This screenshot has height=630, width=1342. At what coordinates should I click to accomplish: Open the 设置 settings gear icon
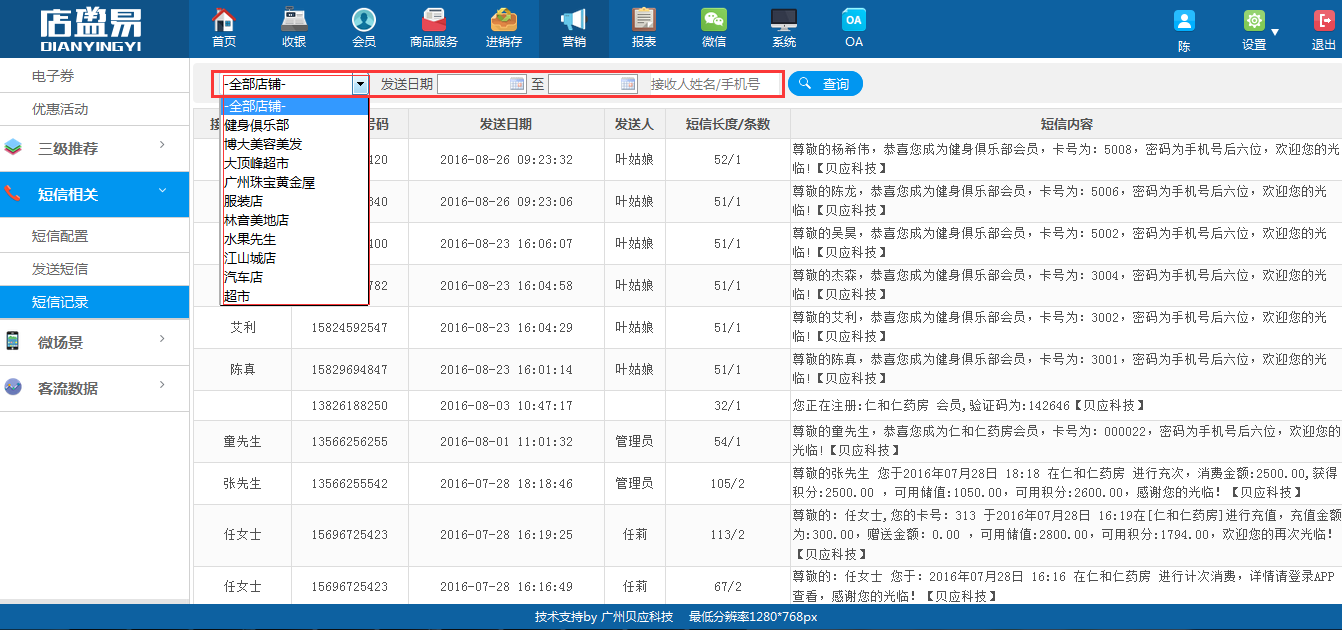coord(1253,21)
